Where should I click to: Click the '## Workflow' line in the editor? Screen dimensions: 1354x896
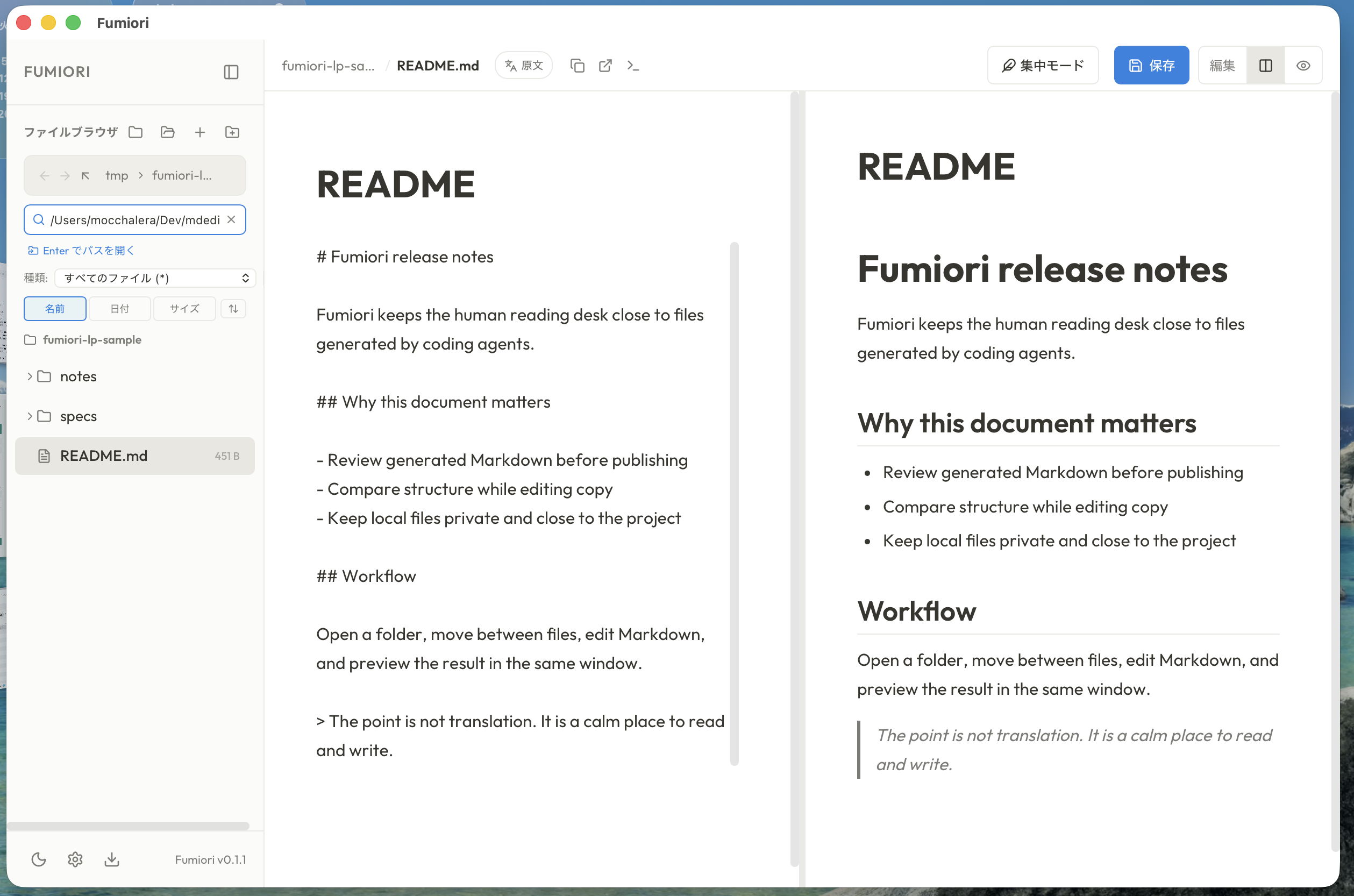point(366,577)
